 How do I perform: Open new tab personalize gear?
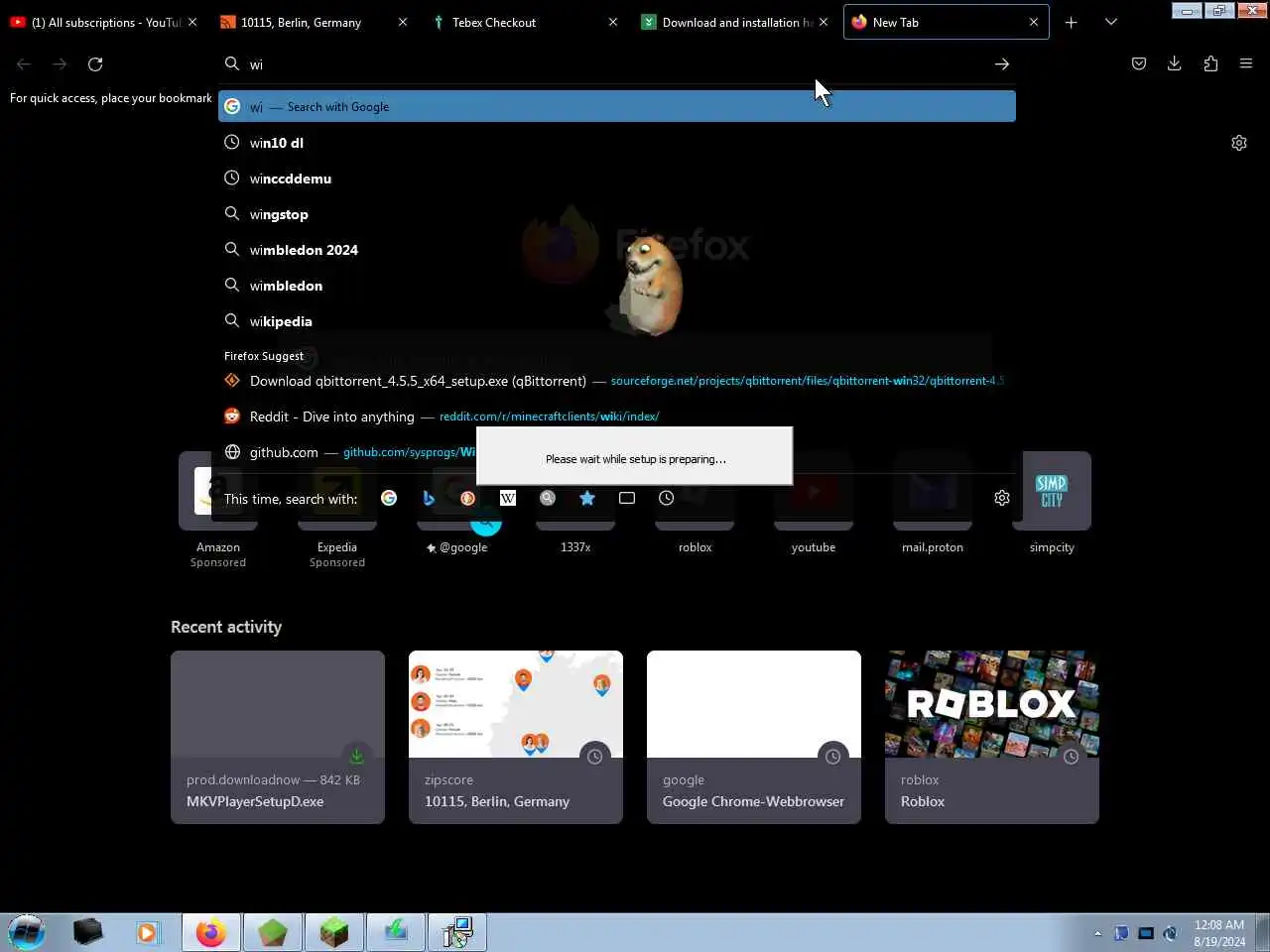(1239, 143)
